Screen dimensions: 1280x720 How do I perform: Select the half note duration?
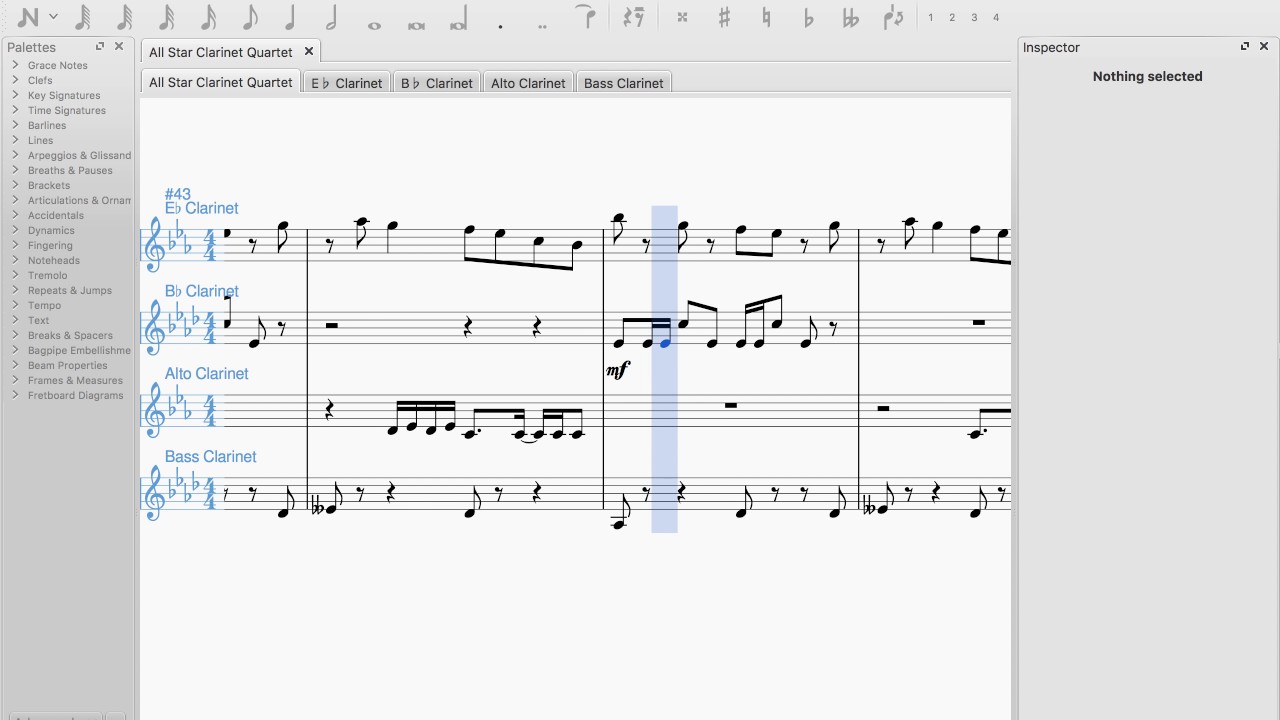(332, 17)
